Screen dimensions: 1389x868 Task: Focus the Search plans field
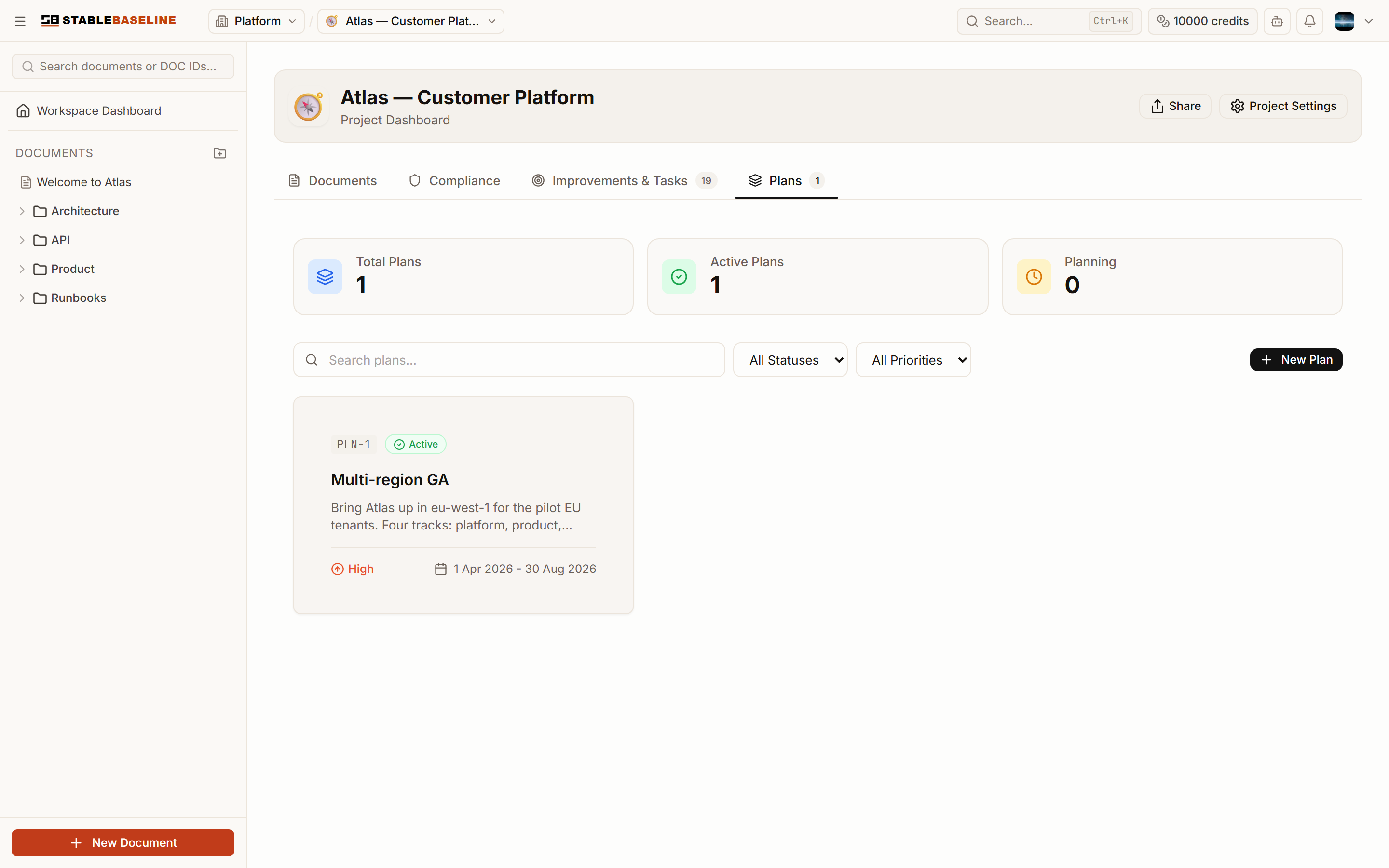tap(509, 360)
